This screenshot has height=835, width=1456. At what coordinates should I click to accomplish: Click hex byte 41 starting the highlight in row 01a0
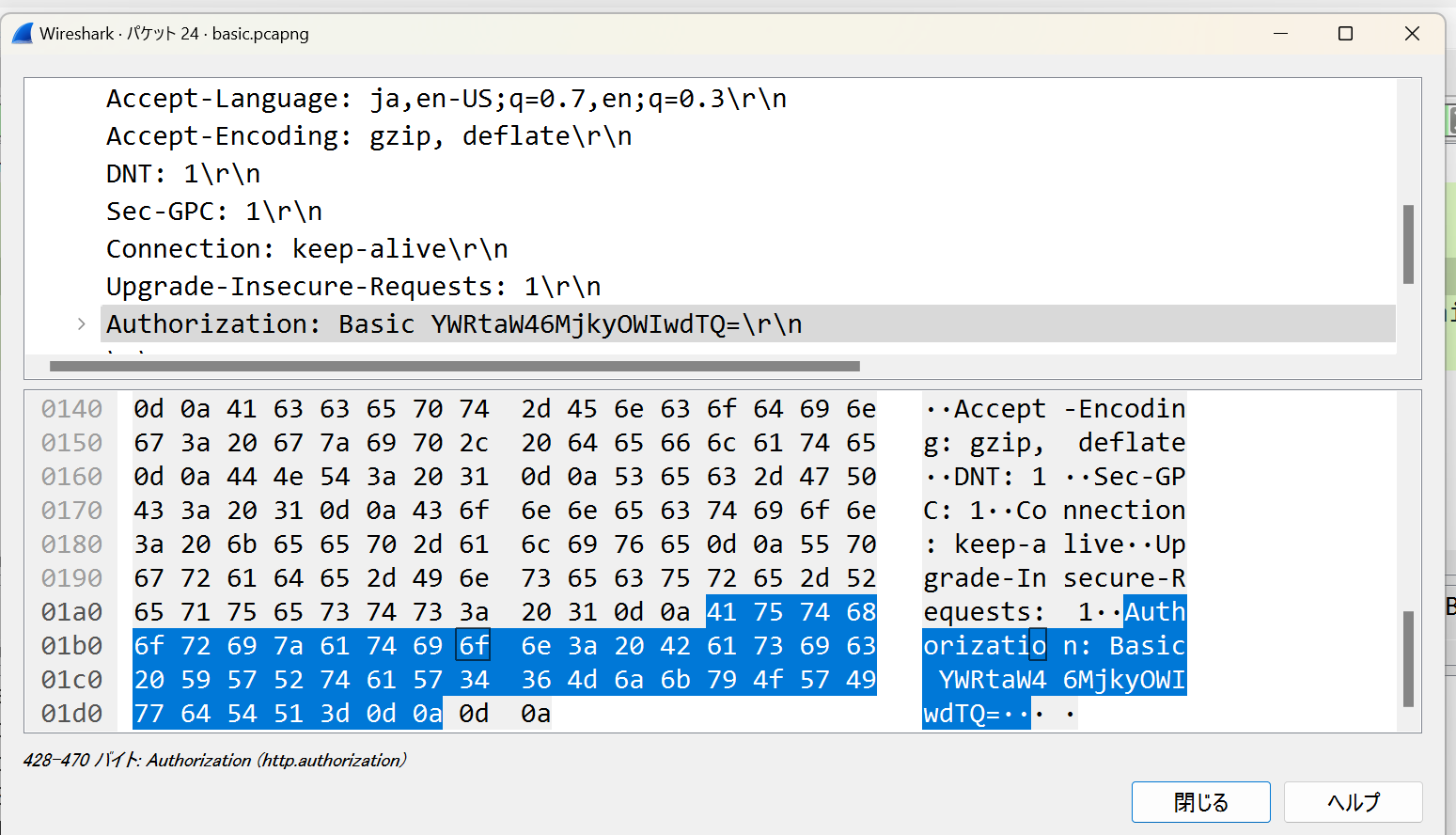click(x=721, y=612)
